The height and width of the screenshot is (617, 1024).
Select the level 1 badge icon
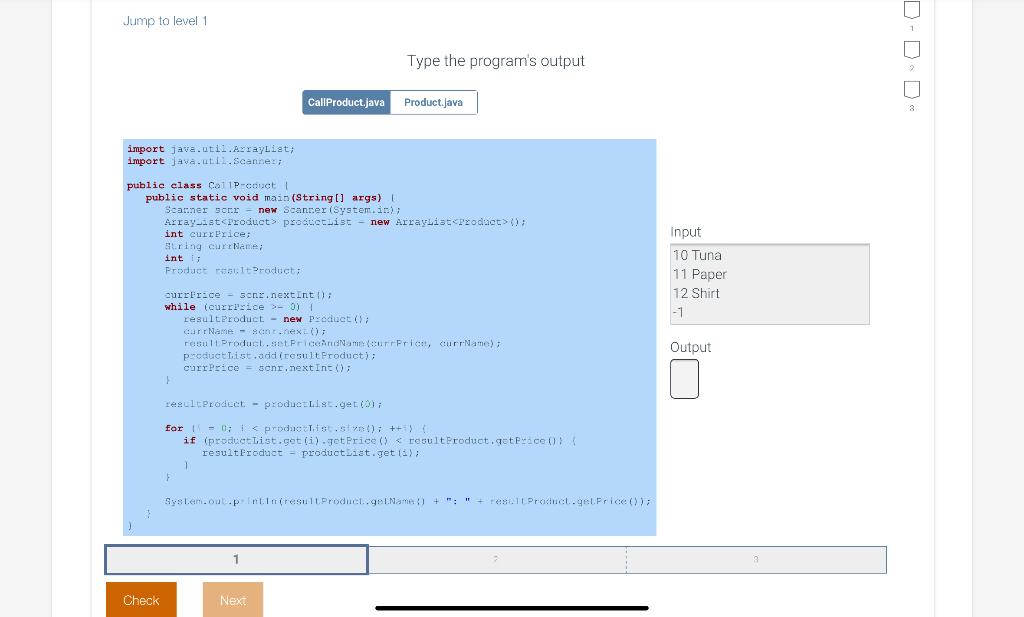point(911,9)
